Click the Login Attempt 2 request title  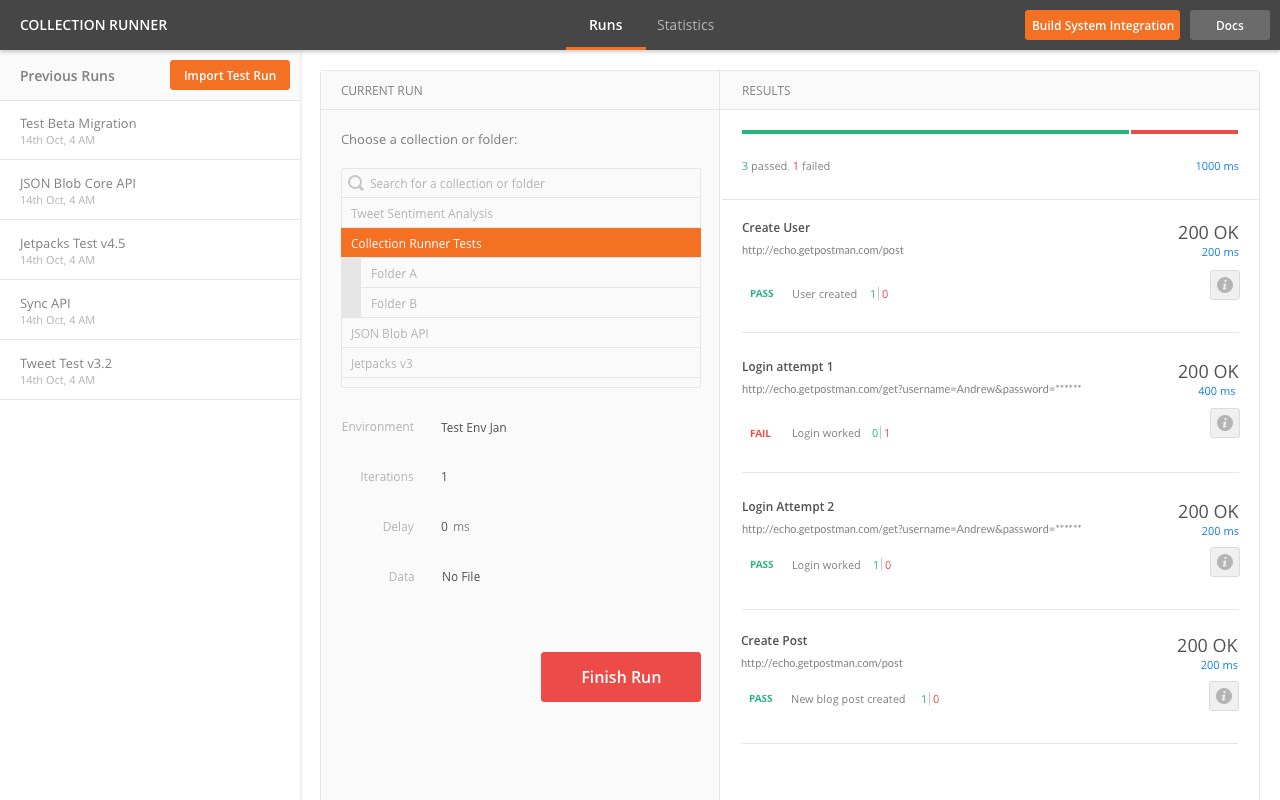coord(788,507)
